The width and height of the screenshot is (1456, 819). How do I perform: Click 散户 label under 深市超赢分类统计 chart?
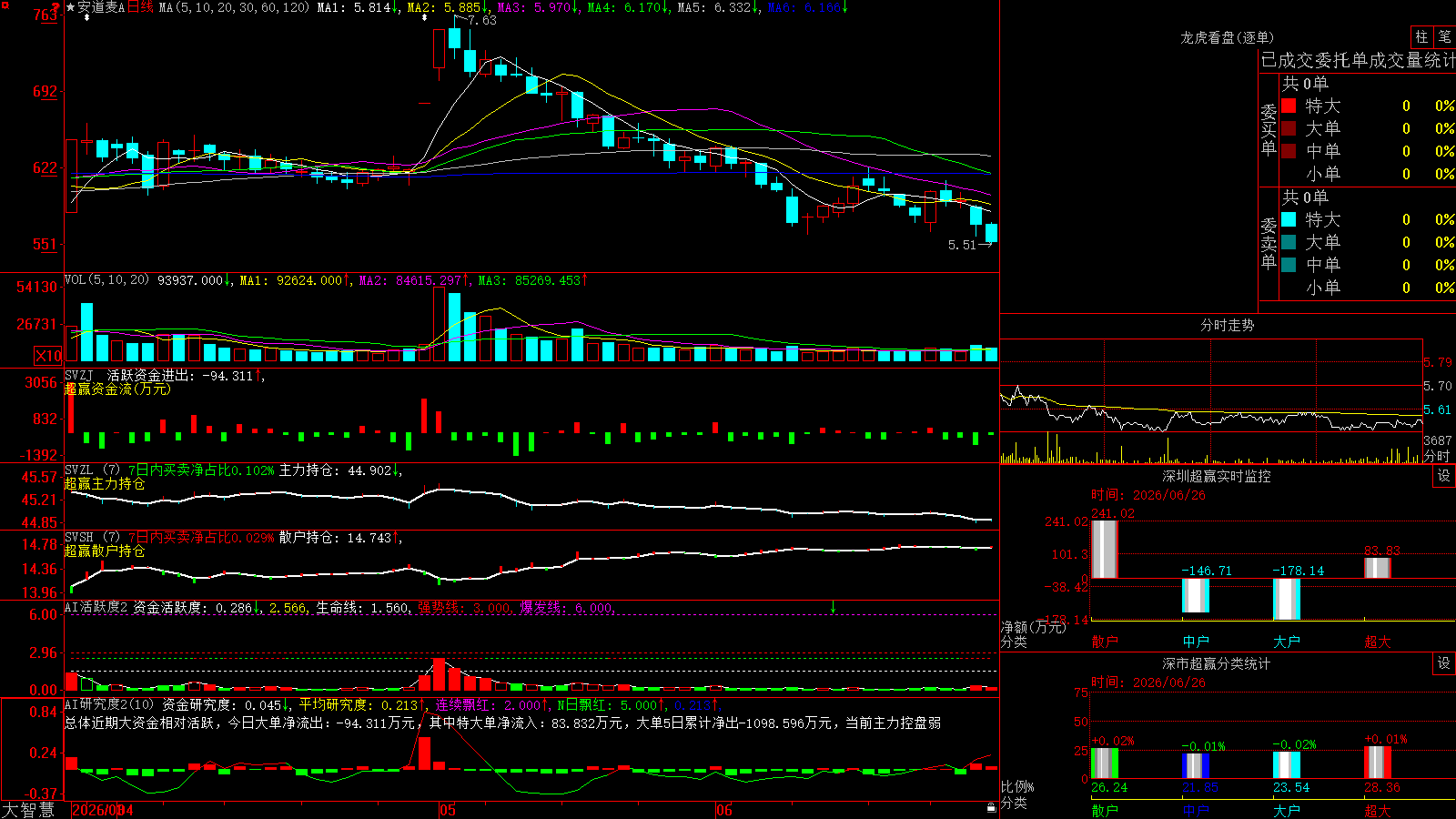point(1105,810)
